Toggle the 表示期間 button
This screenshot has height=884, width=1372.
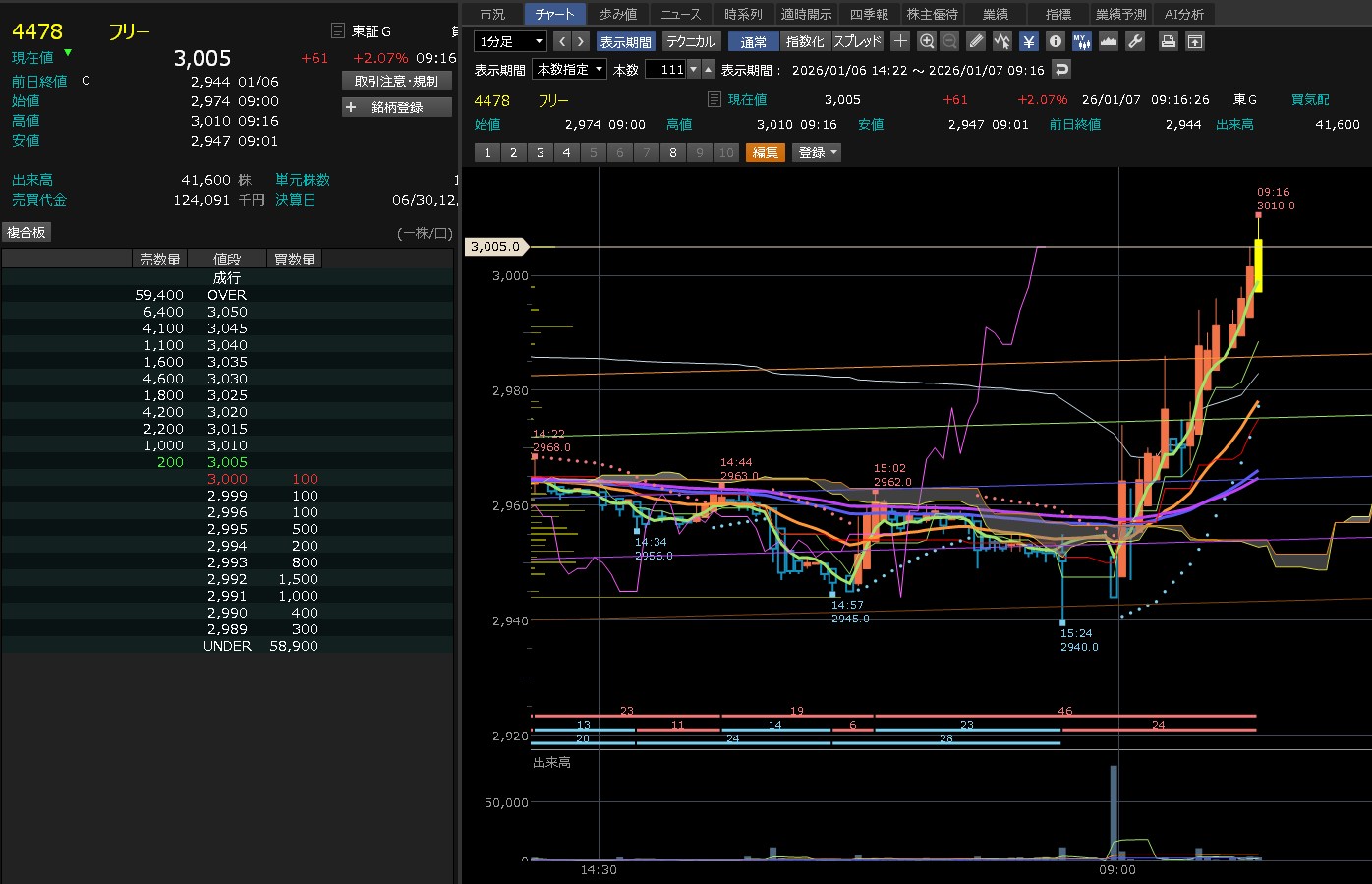pos(625,41)
